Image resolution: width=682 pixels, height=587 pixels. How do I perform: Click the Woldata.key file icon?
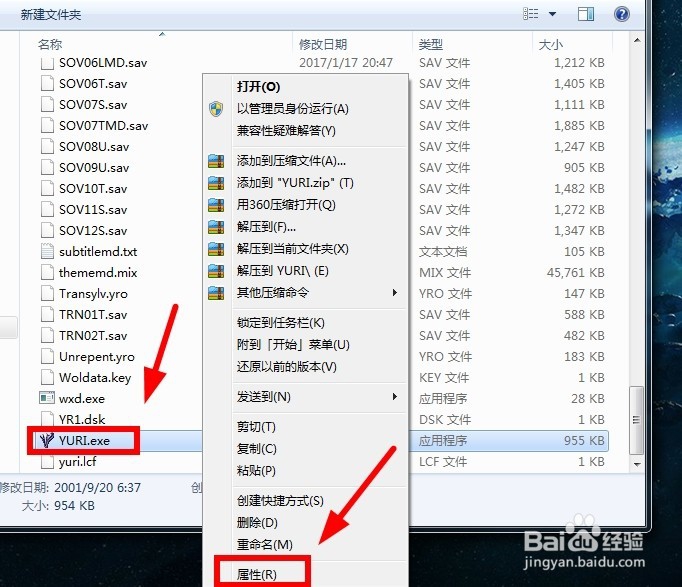click(47, 377)
